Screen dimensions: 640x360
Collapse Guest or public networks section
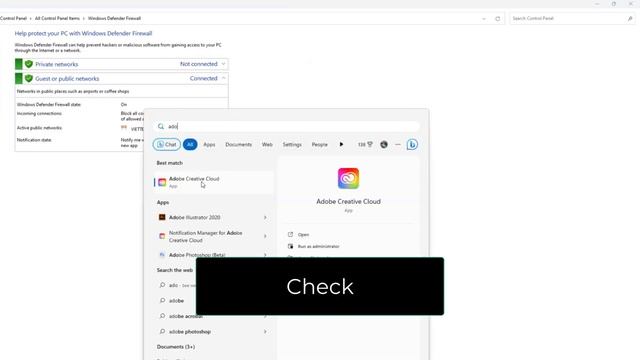(x=223, y=78)
